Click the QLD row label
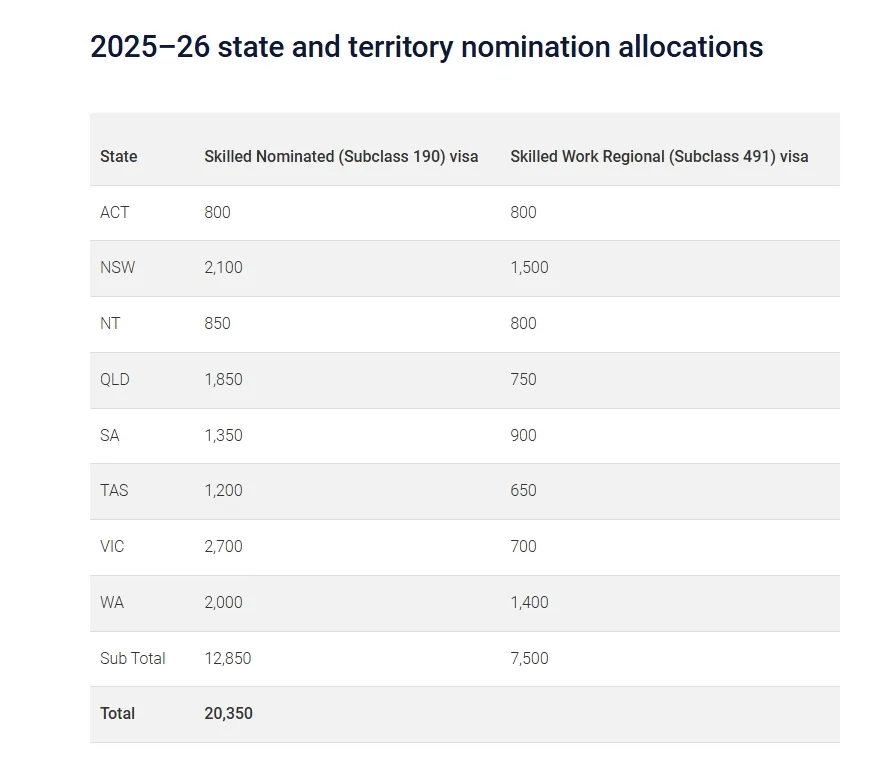892x771 pixels. pyautogui.click(x=115, y=380)
